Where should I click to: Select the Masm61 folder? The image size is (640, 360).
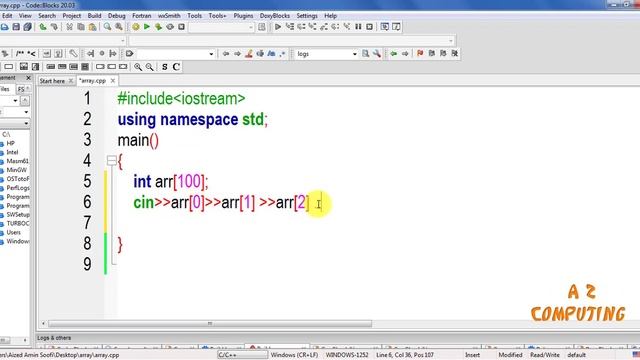click(x=18, y=161)
